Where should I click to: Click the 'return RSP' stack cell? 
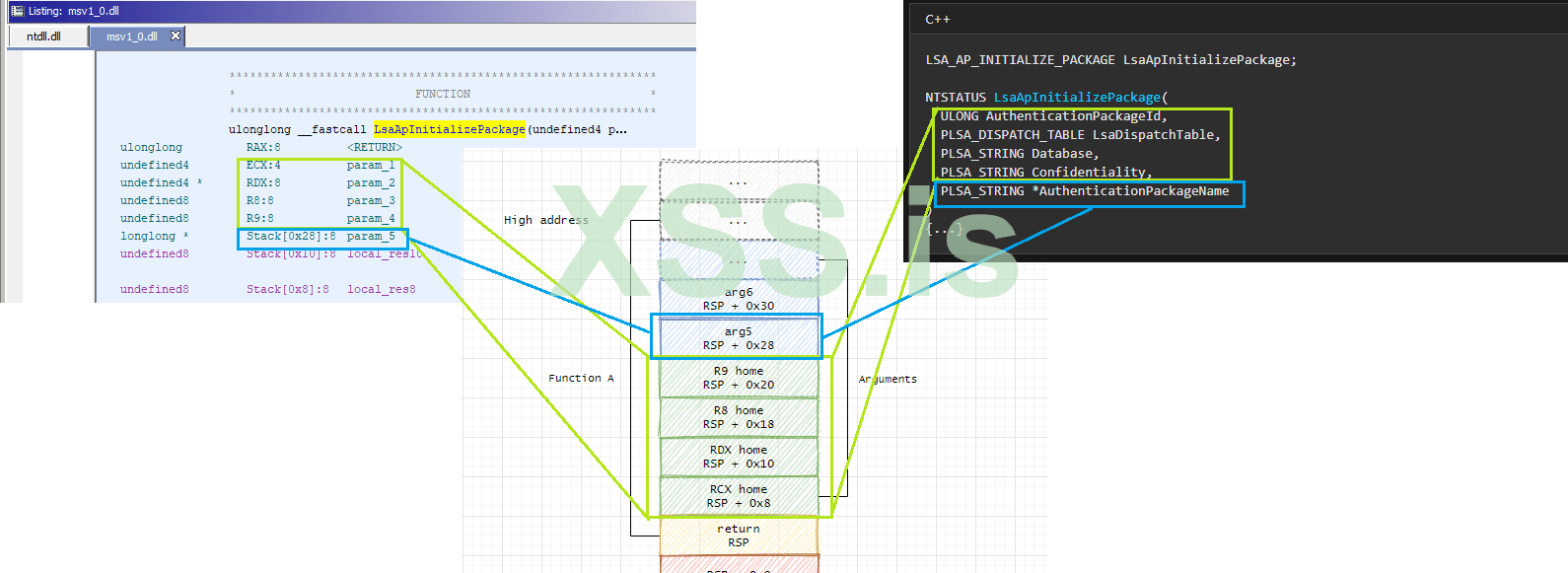click(x=739, y=535)
